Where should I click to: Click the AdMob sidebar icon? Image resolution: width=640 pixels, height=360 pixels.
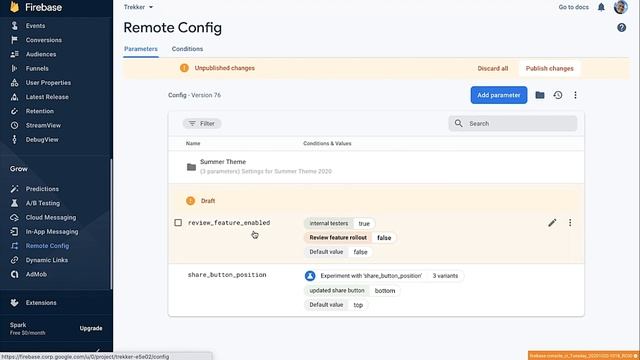coord(14,274)
